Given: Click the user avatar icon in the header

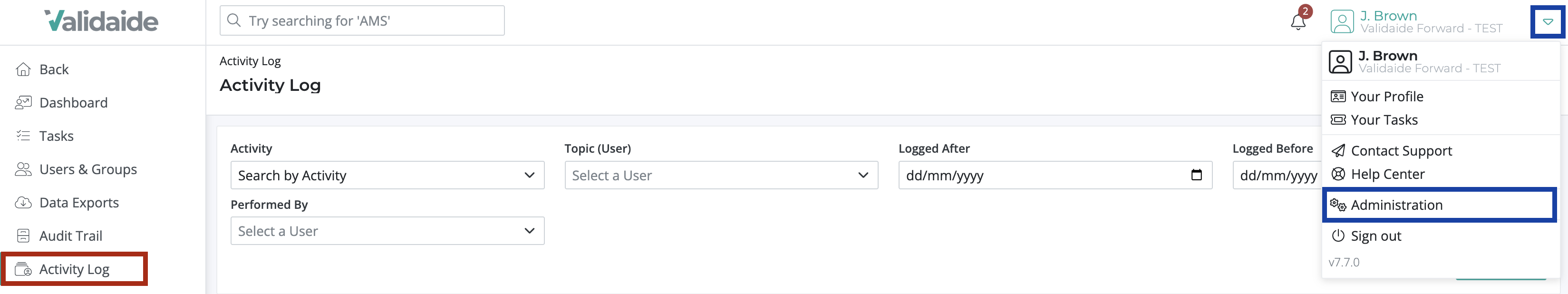Looking at the screenshot, I should pos(1342,21).
